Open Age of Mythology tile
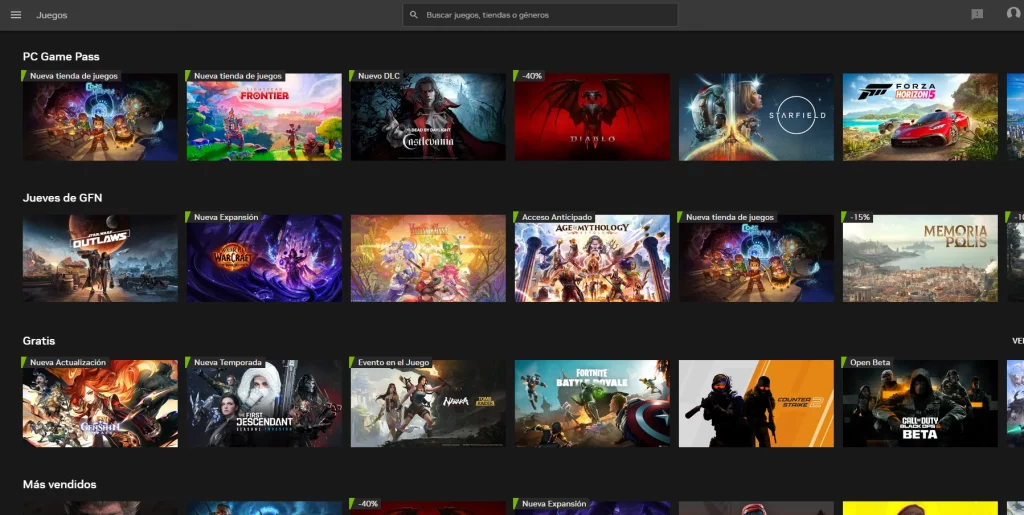 click(x=592, y=258)
